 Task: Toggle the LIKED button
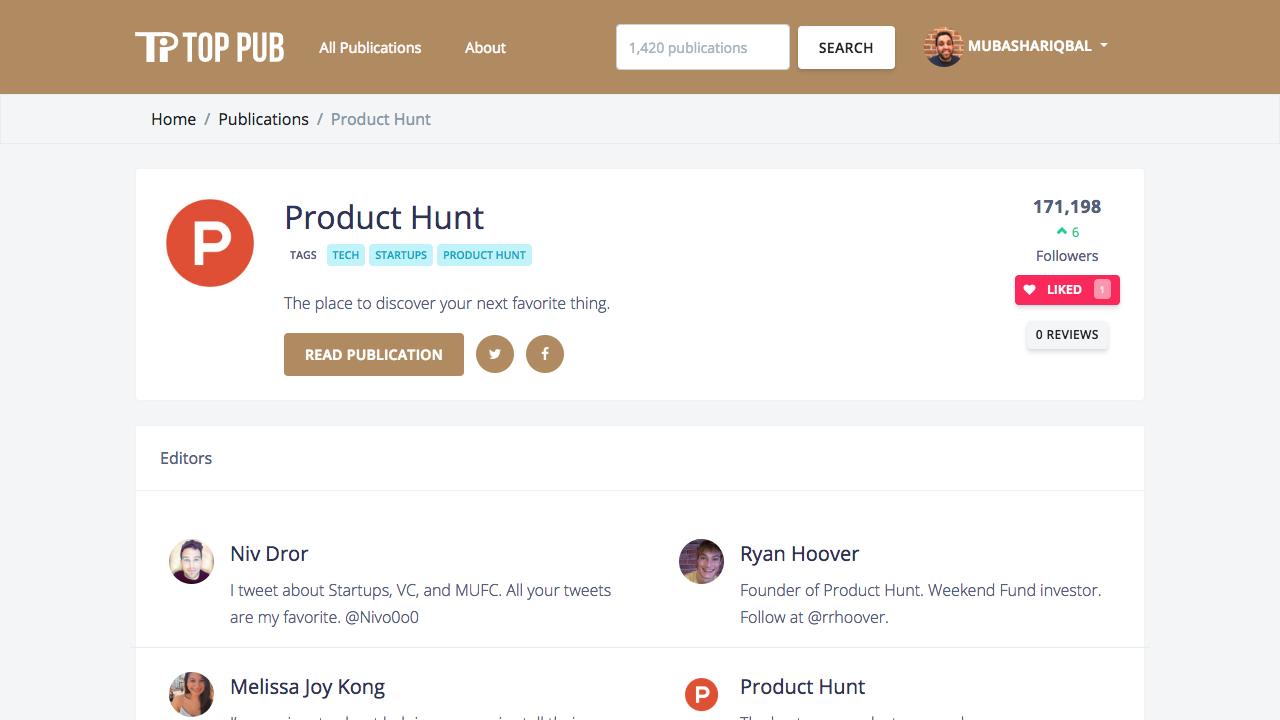coord(1067,290)
